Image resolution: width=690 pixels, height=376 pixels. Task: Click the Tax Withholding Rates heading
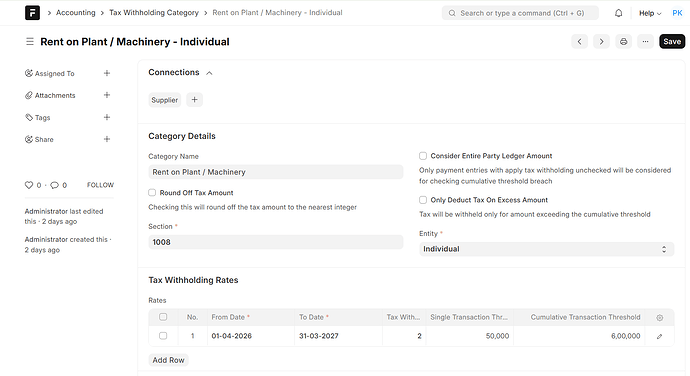(193, 280)
